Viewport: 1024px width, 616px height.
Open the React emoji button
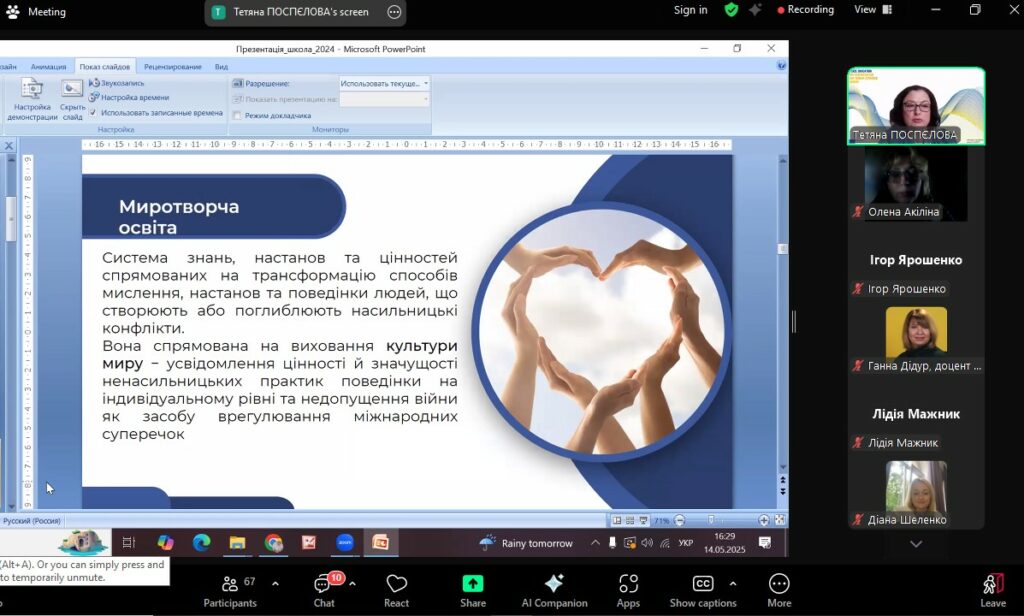[x=396, y=591]
